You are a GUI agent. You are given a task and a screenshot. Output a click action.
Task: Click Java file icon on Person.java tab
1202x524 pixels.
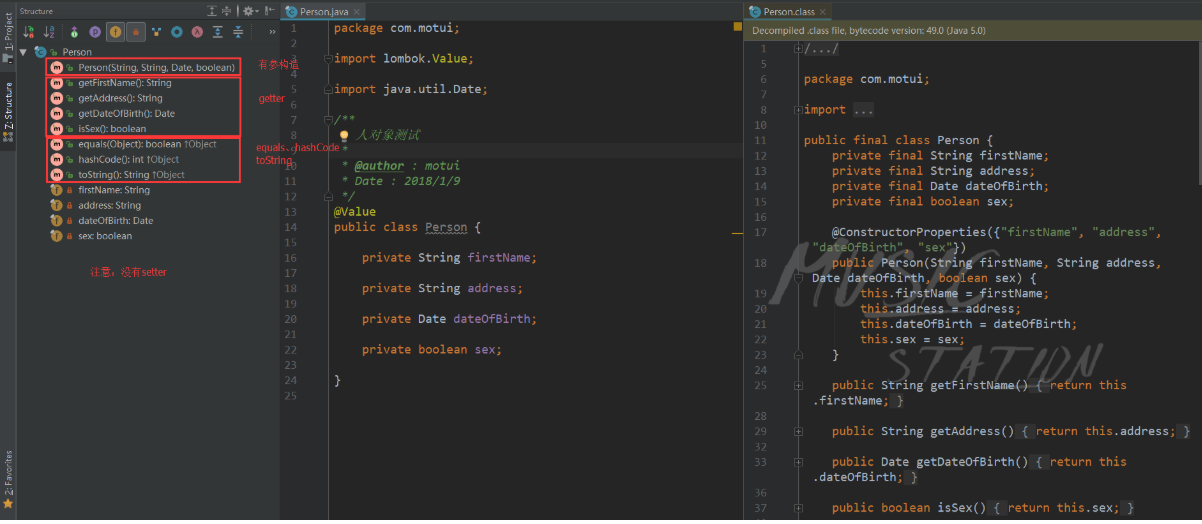pos(291,11)
